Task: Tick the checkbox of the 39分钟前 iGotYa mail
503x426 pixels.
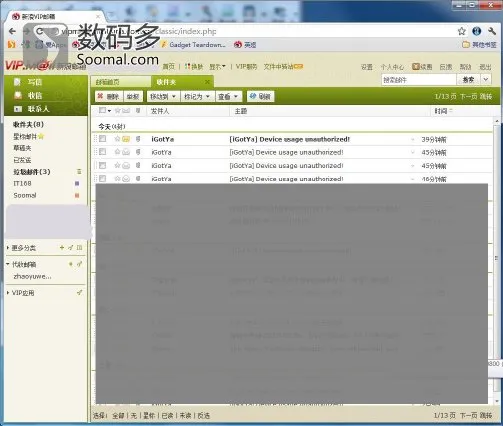Action: coord(102,139)
